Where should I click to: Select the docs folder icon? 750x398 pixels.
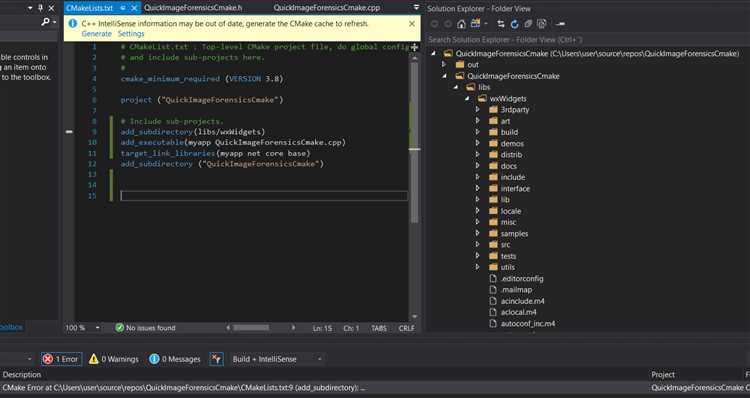(493, 166)
